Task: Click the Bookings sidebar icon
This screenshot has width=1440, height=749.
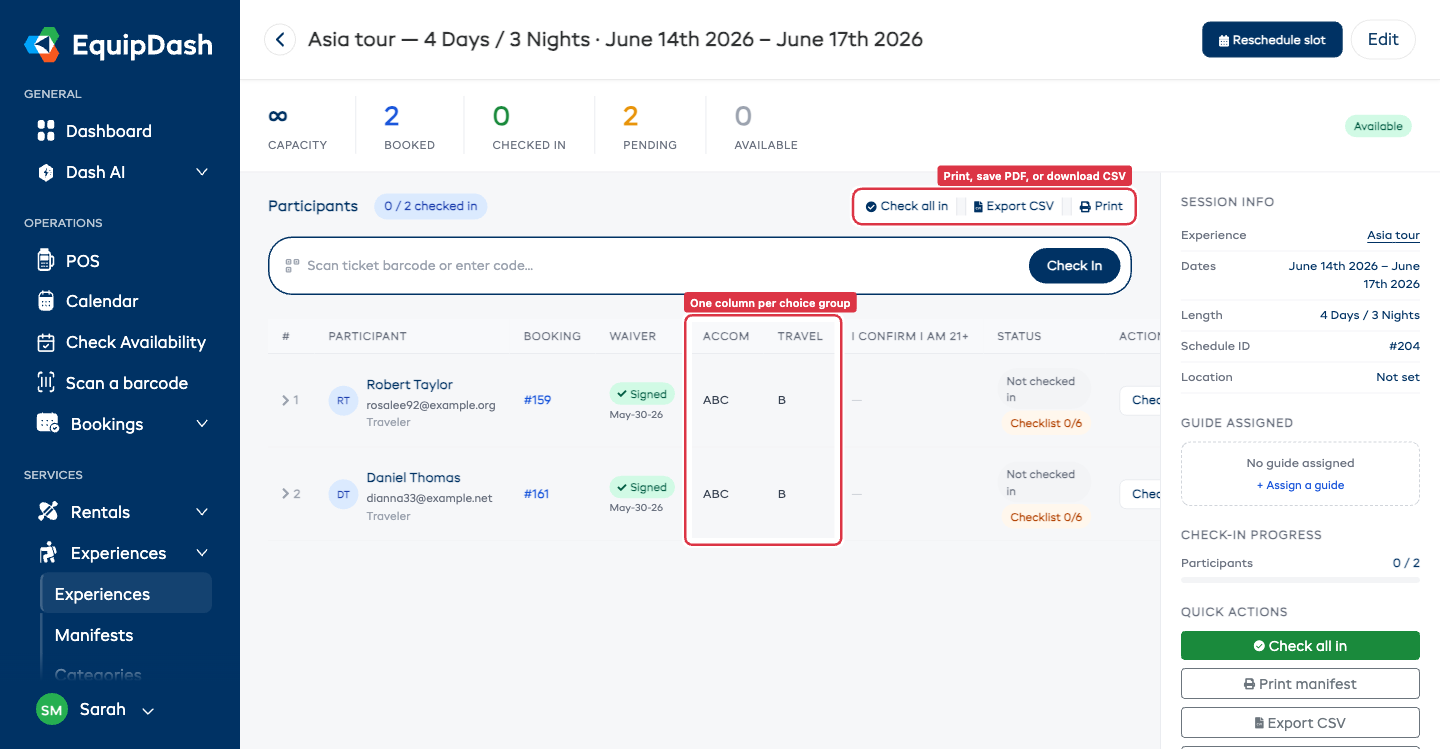Action: (x=47, y=424)
